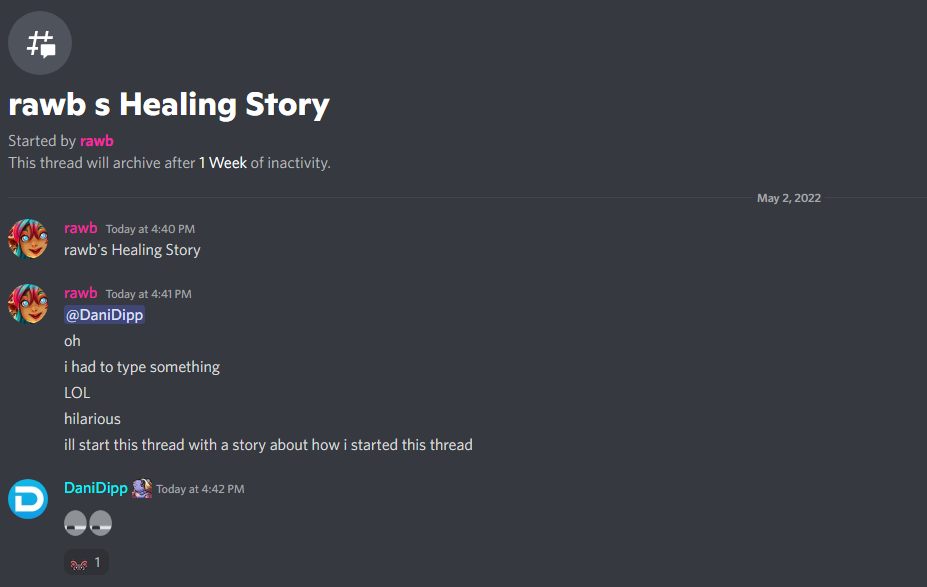This screenshot has width=927, height=587.
Task: Open rawb's avatar on the first message
Action: (x=28, y=239)
